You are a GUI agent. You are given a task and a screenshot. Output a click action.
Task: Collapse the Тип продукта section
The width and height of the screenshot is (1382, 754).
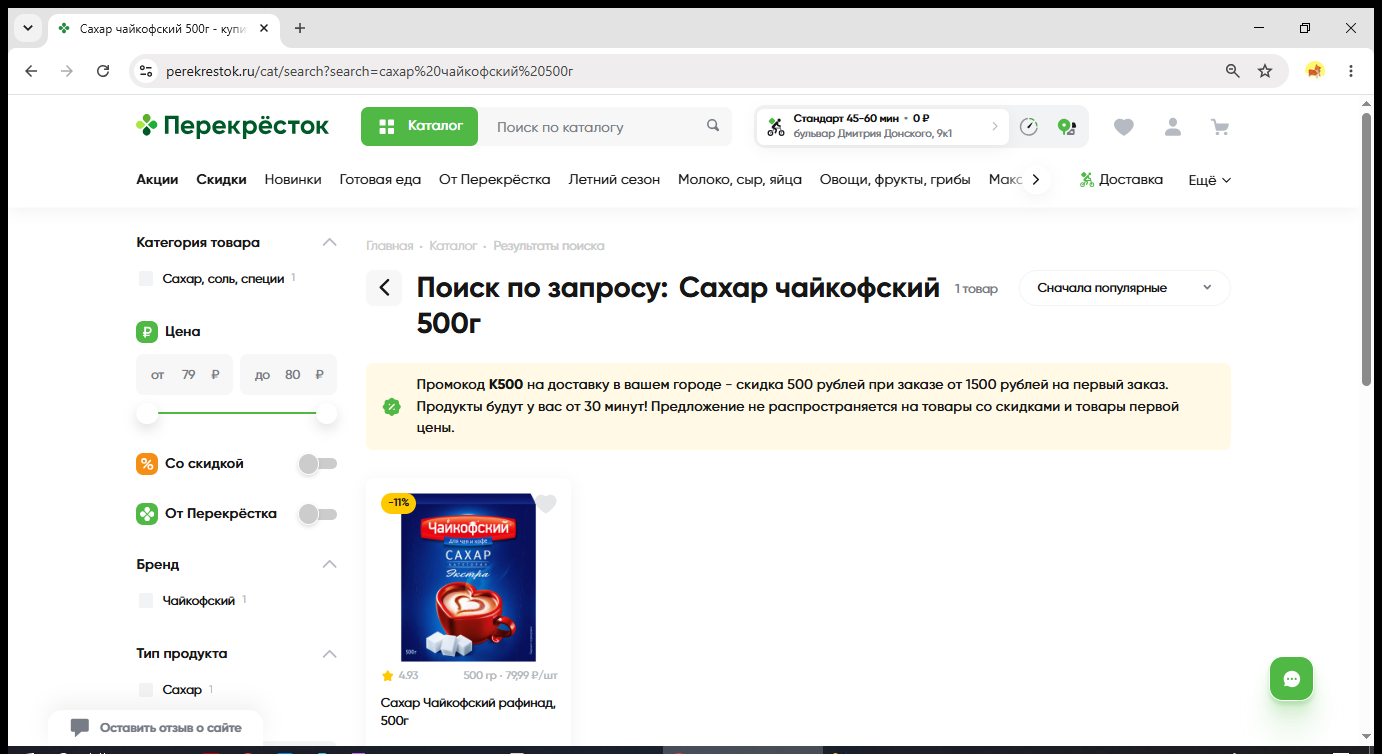(329, 654)
